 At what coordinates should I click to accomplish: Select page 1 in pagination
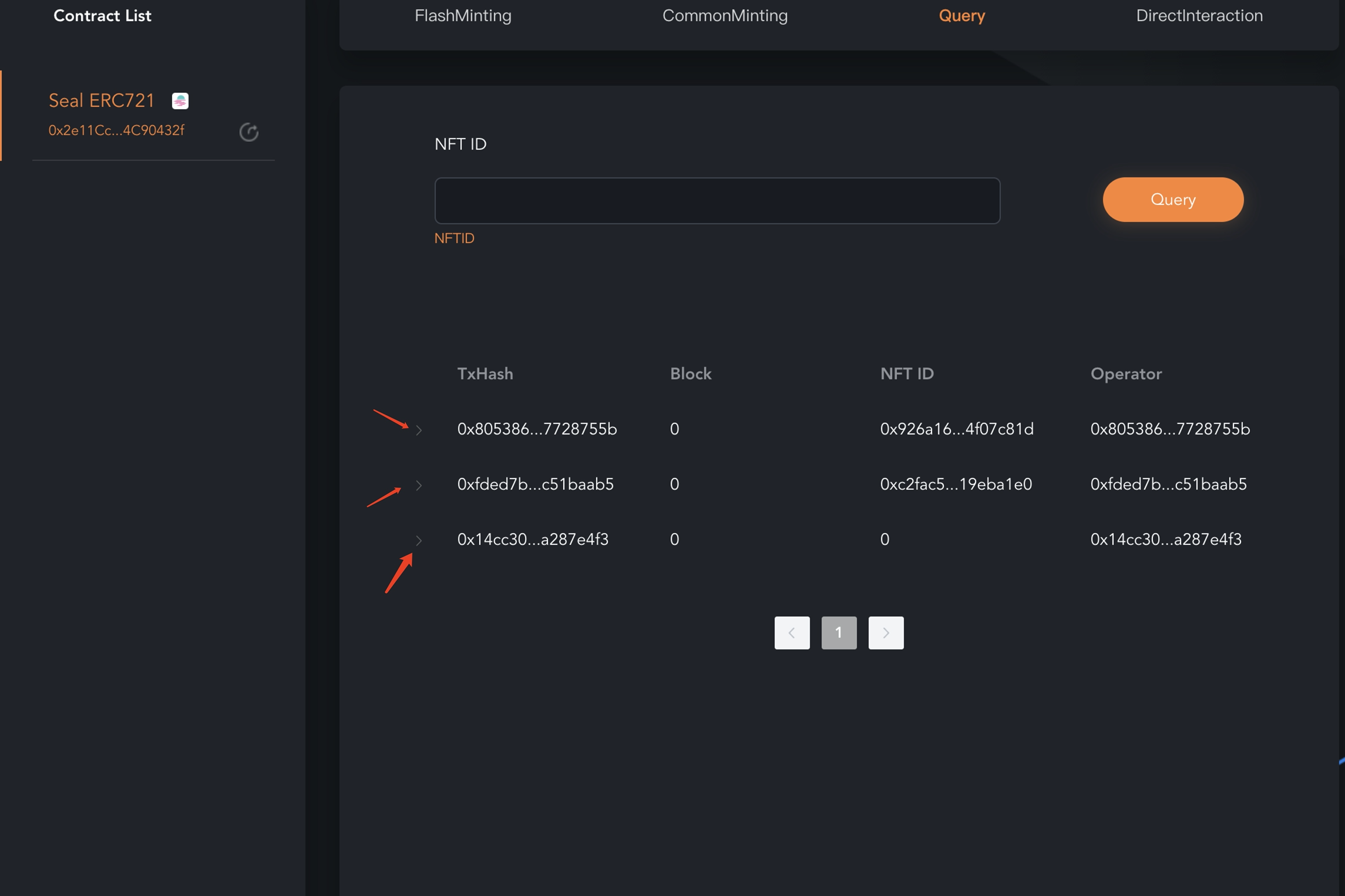pyautogui.click(x=839, y=633)
